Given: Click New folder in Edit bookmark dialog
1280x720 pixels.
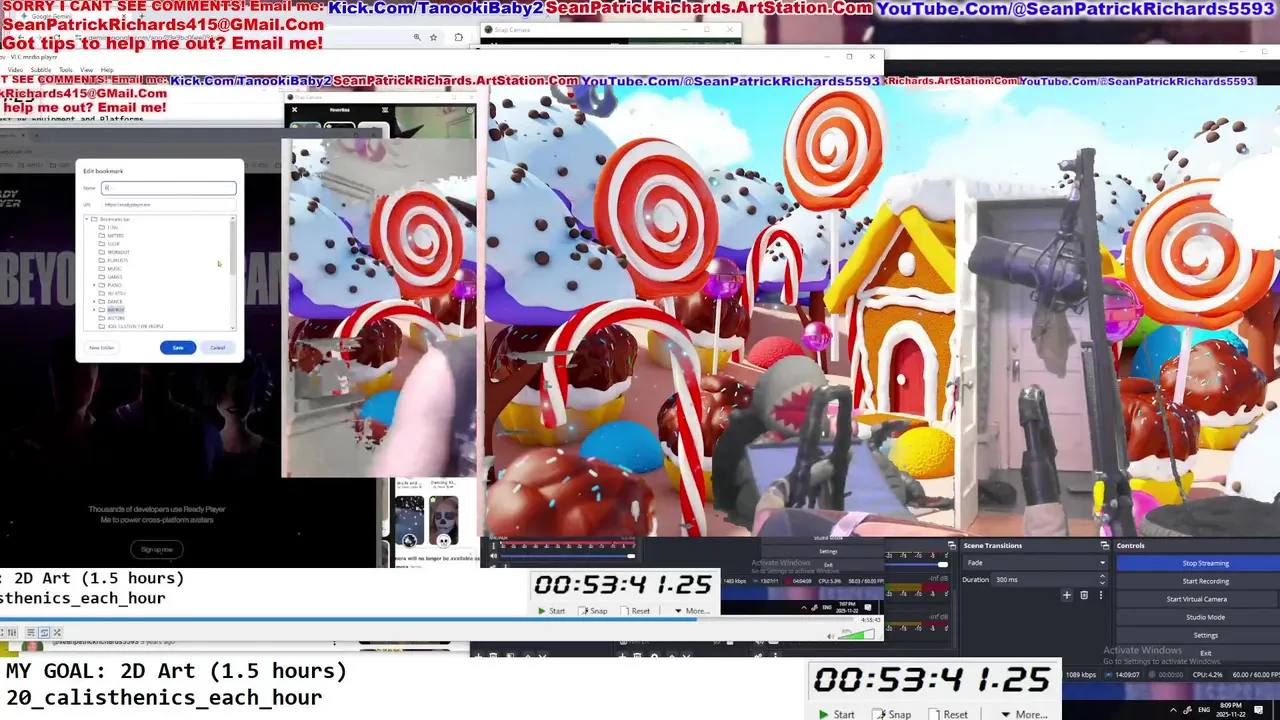Looking at the screenshot, I should click(x=102, y=347).
